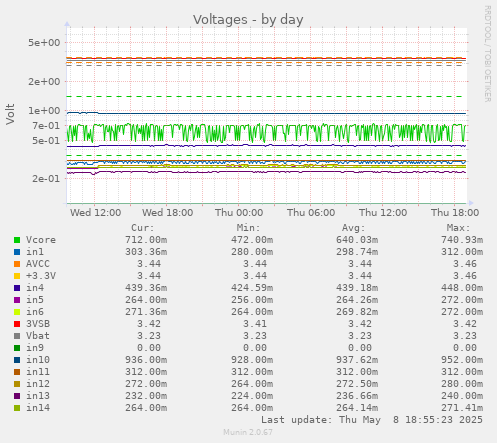Click in6 average value 269.82m
This screenshot has height=443, width=497.
pyautogui.click(x=357, y=312)
